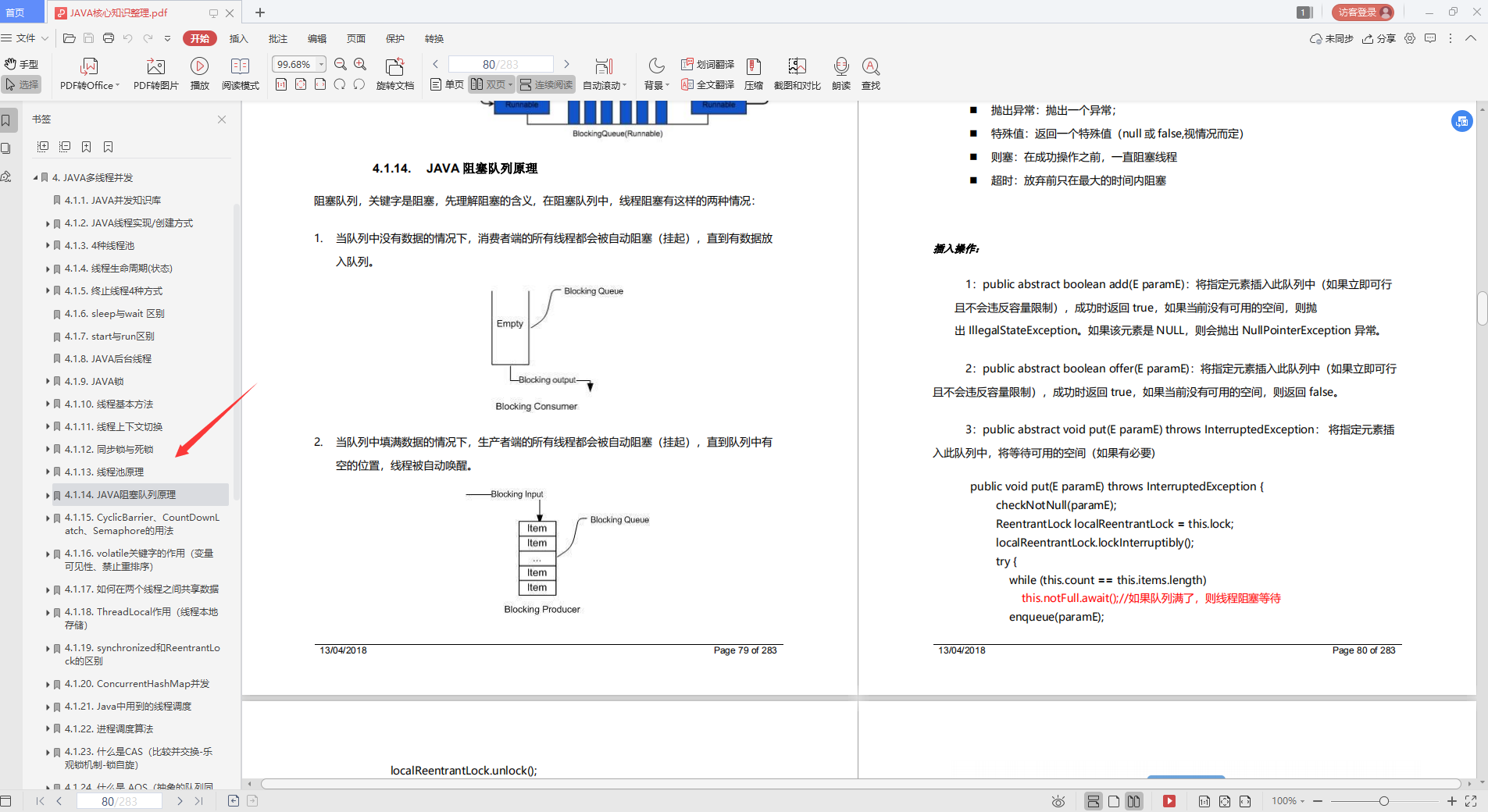Expand 4.1.3. 4种线程池 bookmark

point(48,246)
